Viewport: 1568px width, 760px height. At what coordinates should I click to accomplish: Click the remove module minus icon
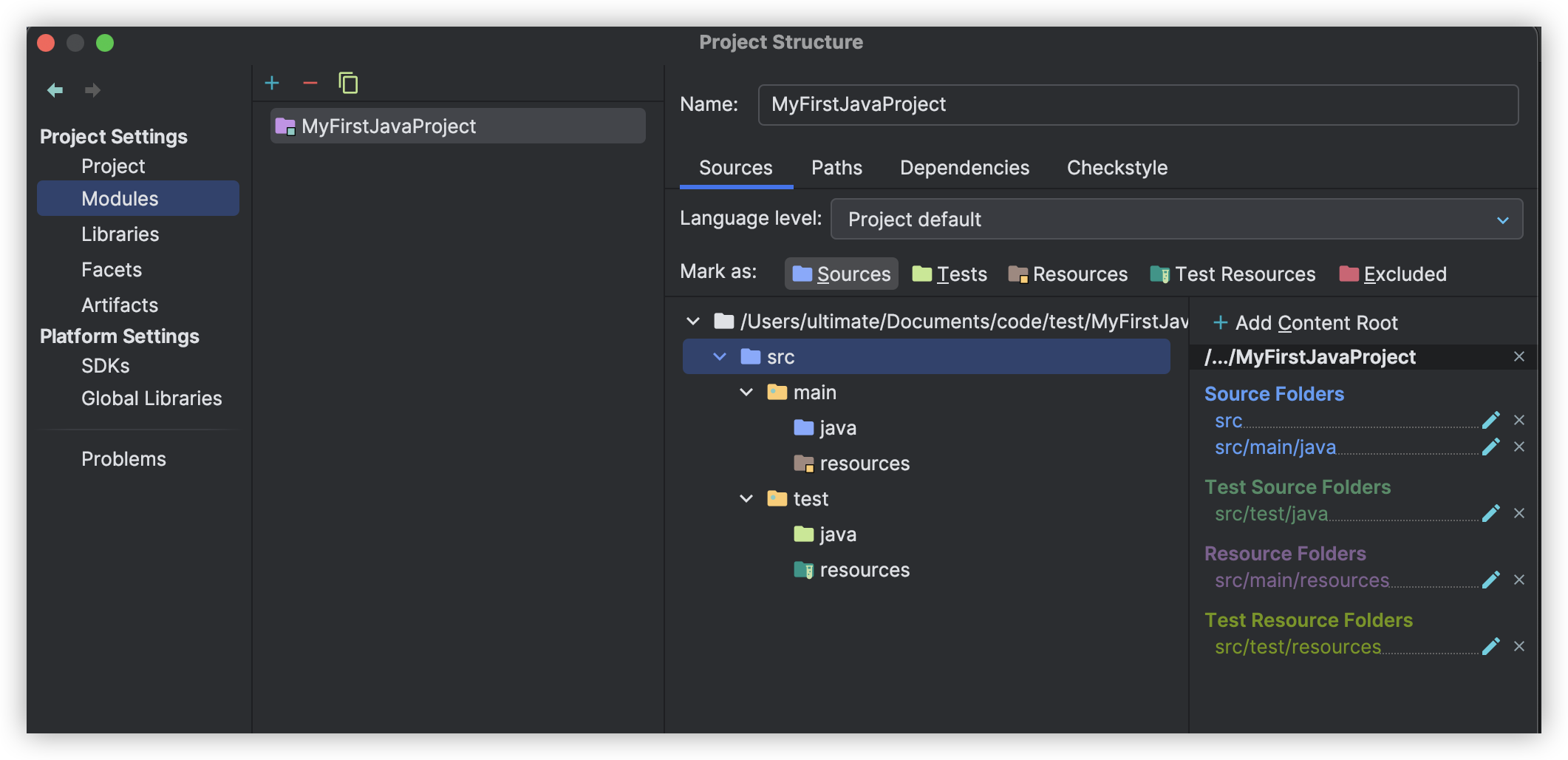(x=310, y=83)
